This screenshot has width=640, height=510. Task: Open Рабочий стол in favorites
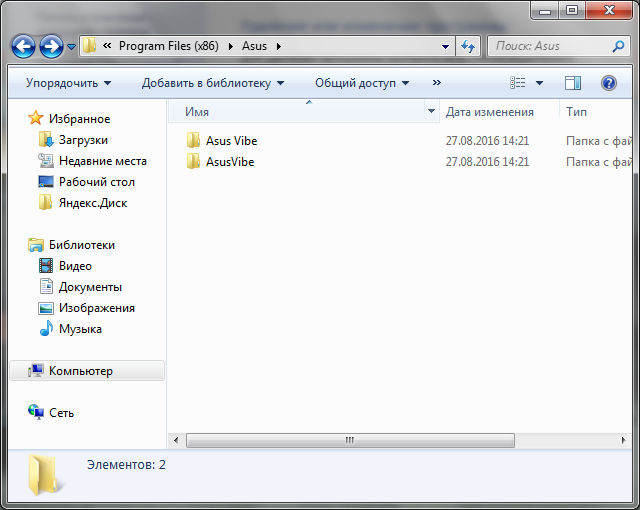click(97, 182)
